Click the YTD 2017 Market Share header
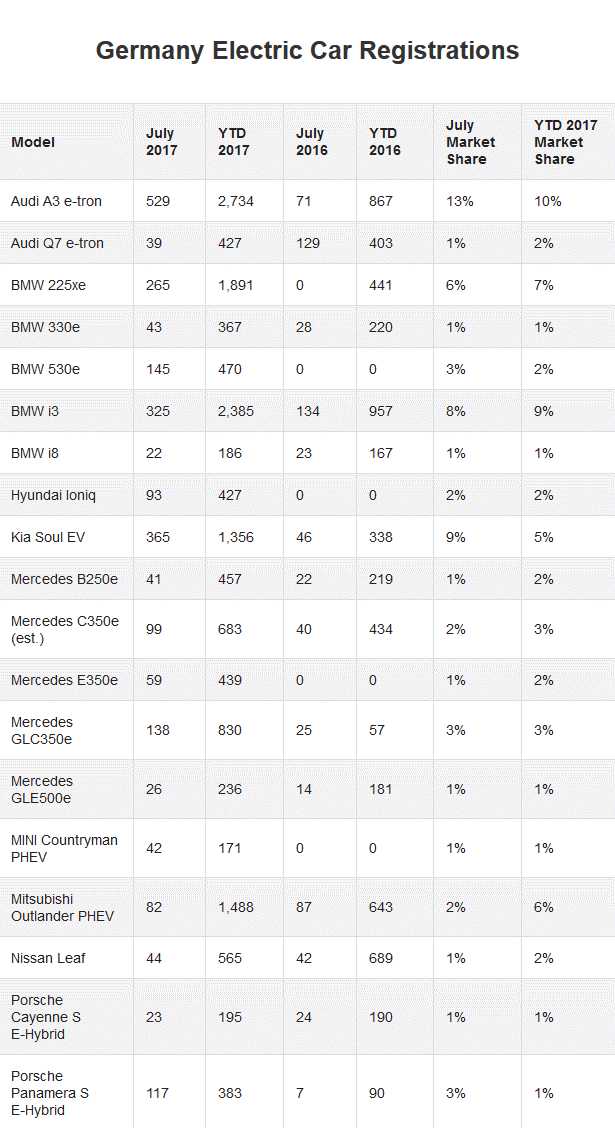 564,142
